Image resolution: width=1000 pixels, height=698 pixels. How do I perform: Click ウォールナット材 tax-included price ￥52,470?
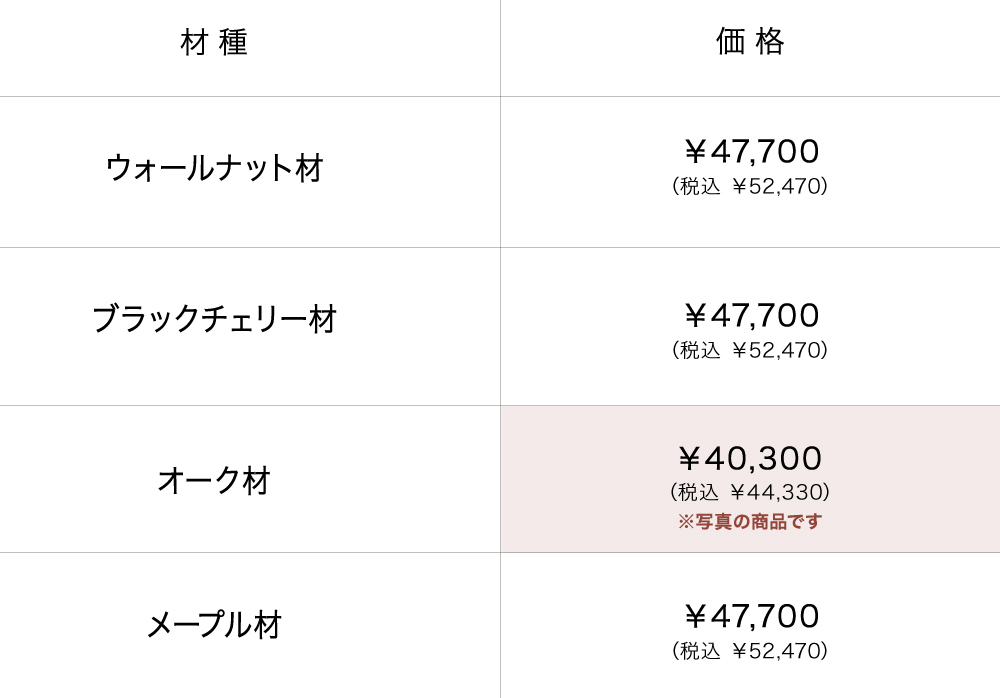click(x=750, y=187)
